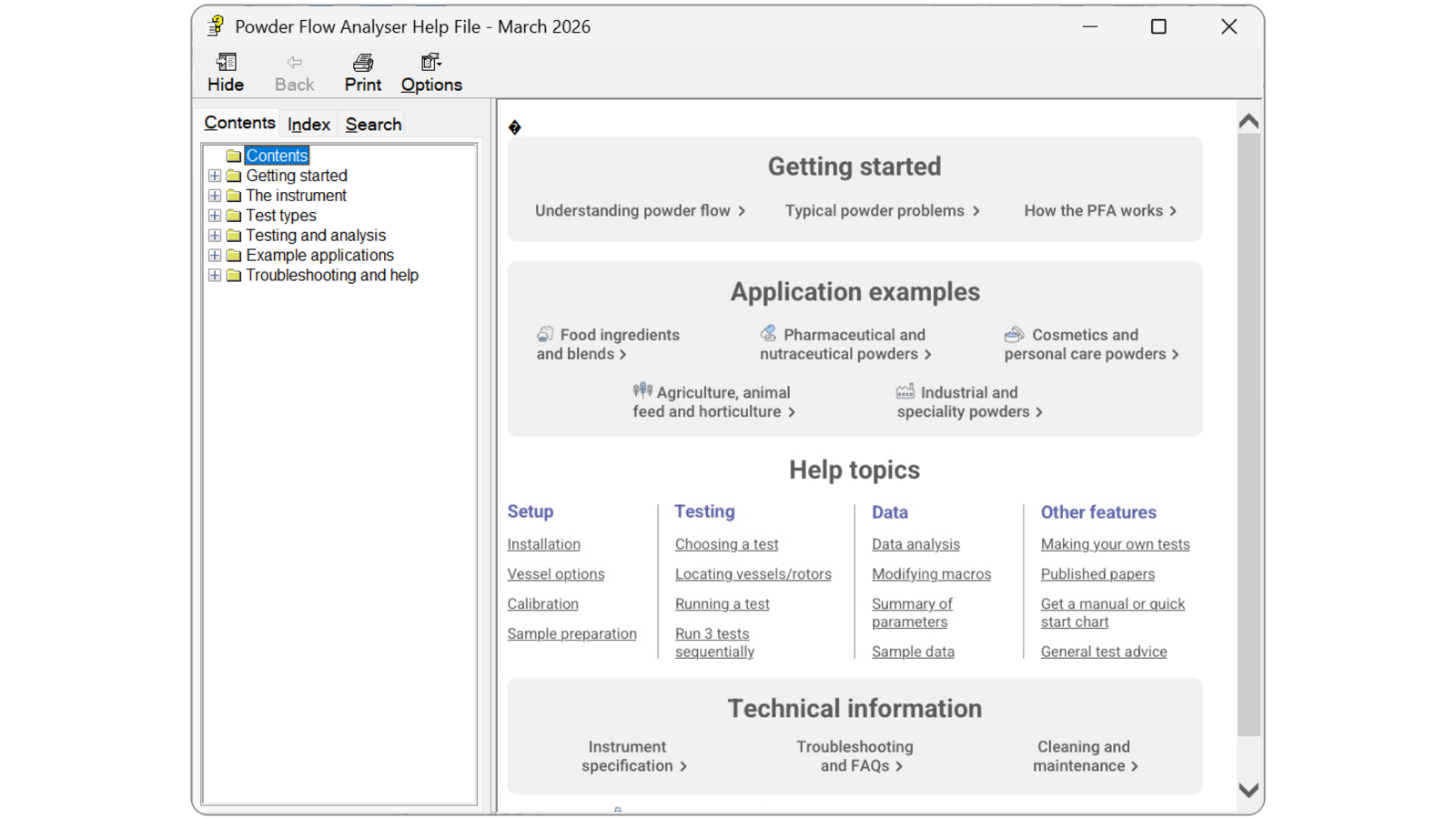Expand the Test types tree node

click(x=215, y=216)
